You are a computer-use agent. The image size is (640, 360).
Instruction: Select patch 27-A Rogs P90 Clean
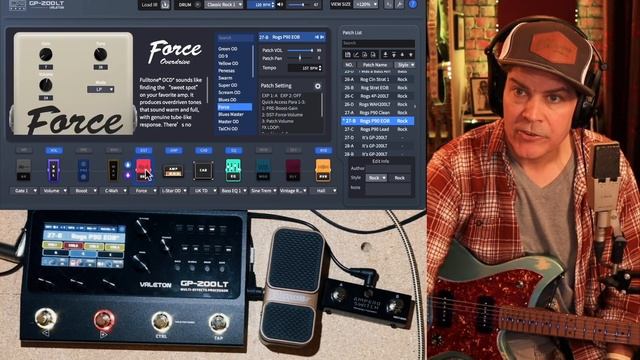pyautogui.click(x=378, y=113)
